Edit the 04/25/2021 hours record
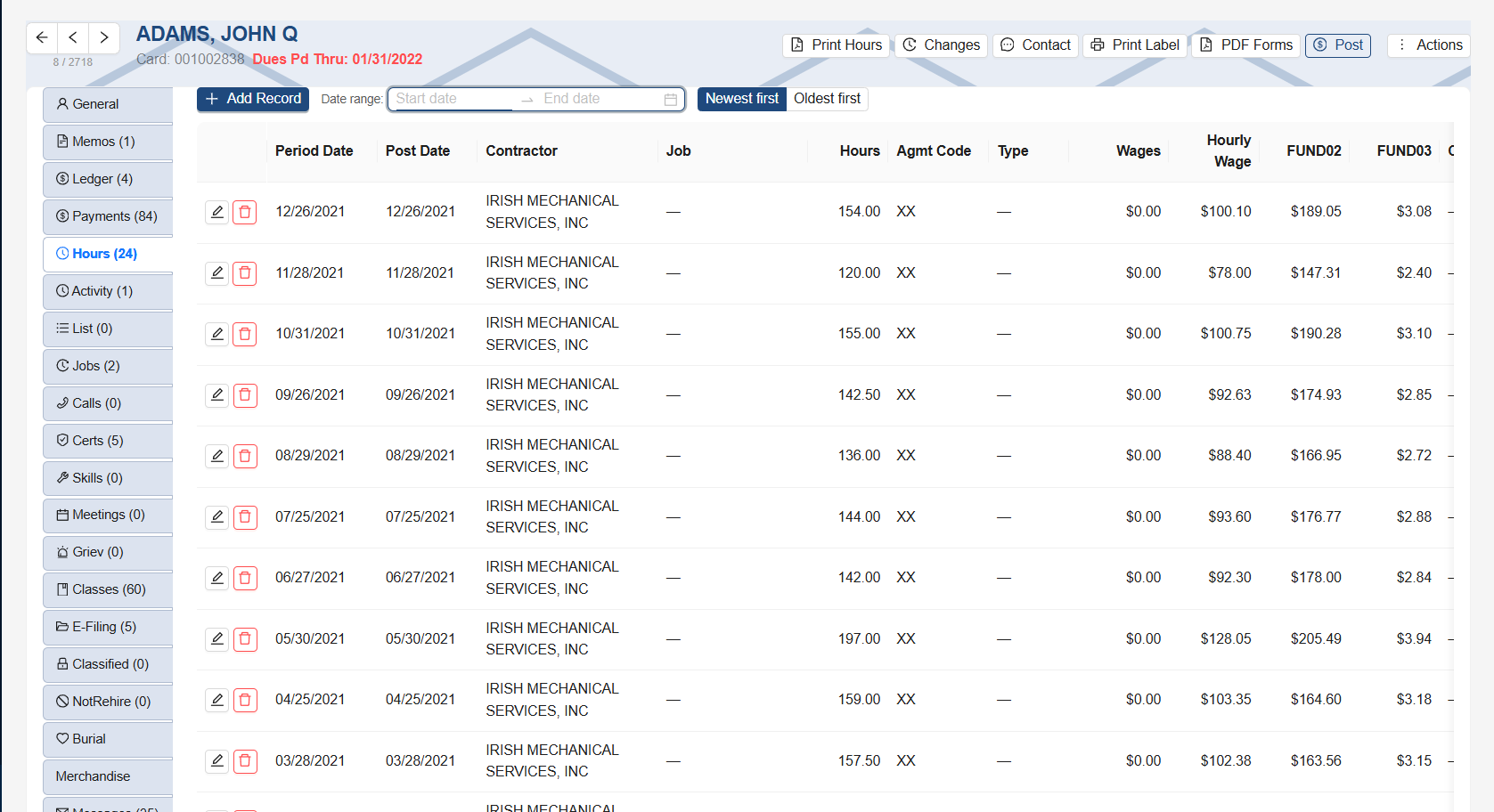1494x812 pixels. pos(217,700)
